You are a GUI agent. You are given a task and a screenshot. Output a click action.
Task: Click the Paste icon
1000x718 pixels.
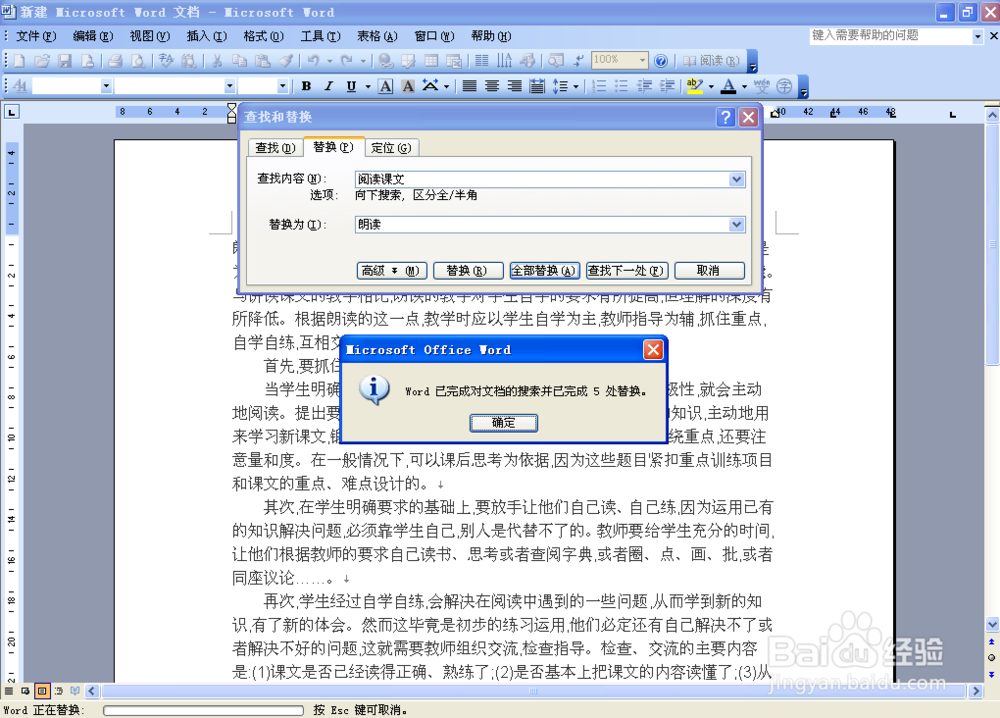click(262, 61)
